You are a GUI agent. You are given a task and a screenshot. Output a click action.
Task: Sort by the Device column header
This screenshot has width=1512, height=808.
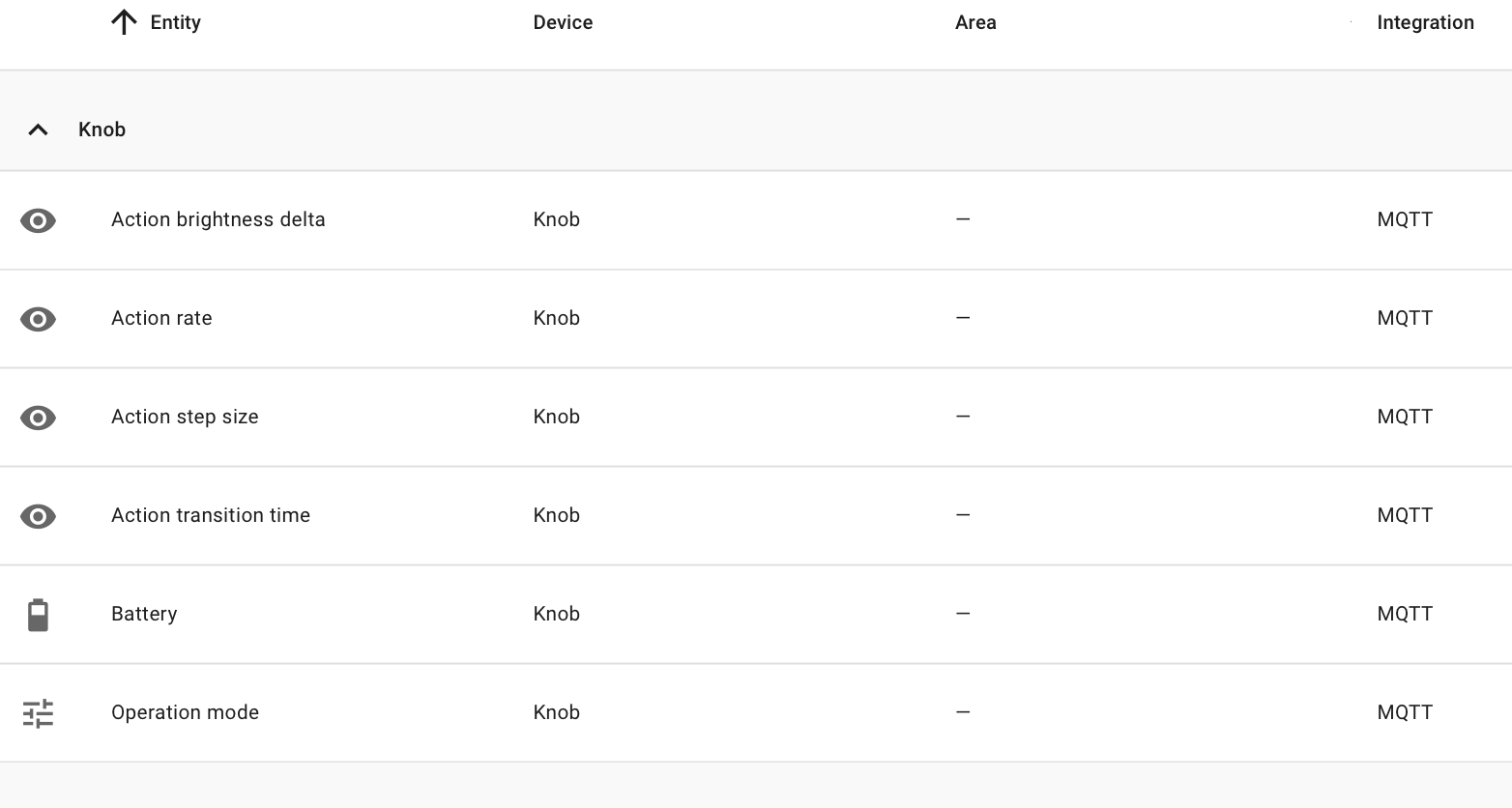[x=563, y=22]
